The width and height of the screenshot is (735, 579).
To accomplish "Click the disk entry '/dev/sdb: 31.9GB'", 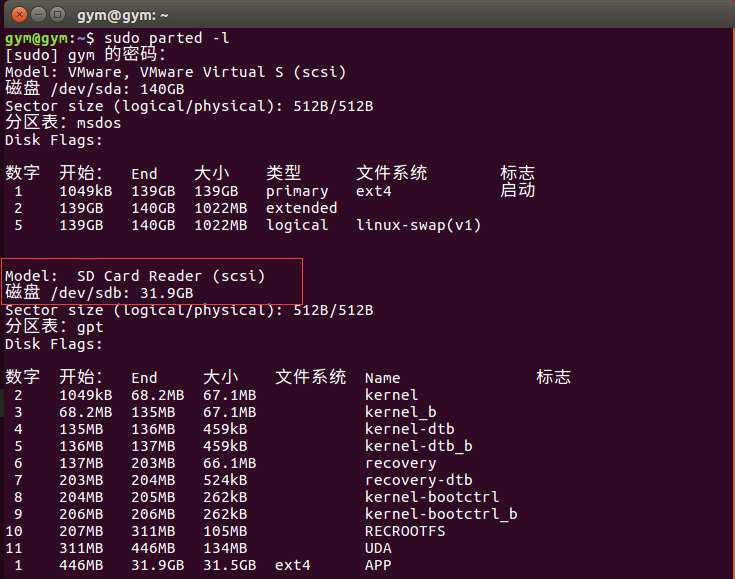I will point(122,293).
